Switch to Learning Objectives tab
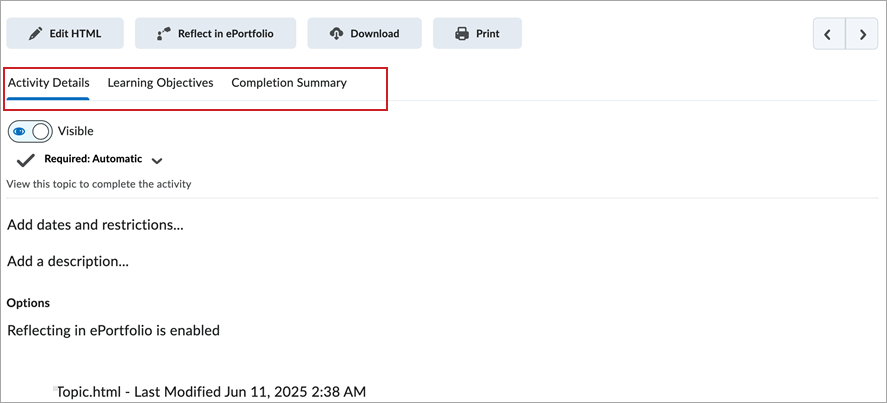Viewport: 887px width, 403px height. pyautogui.click(x=160, y=83)
